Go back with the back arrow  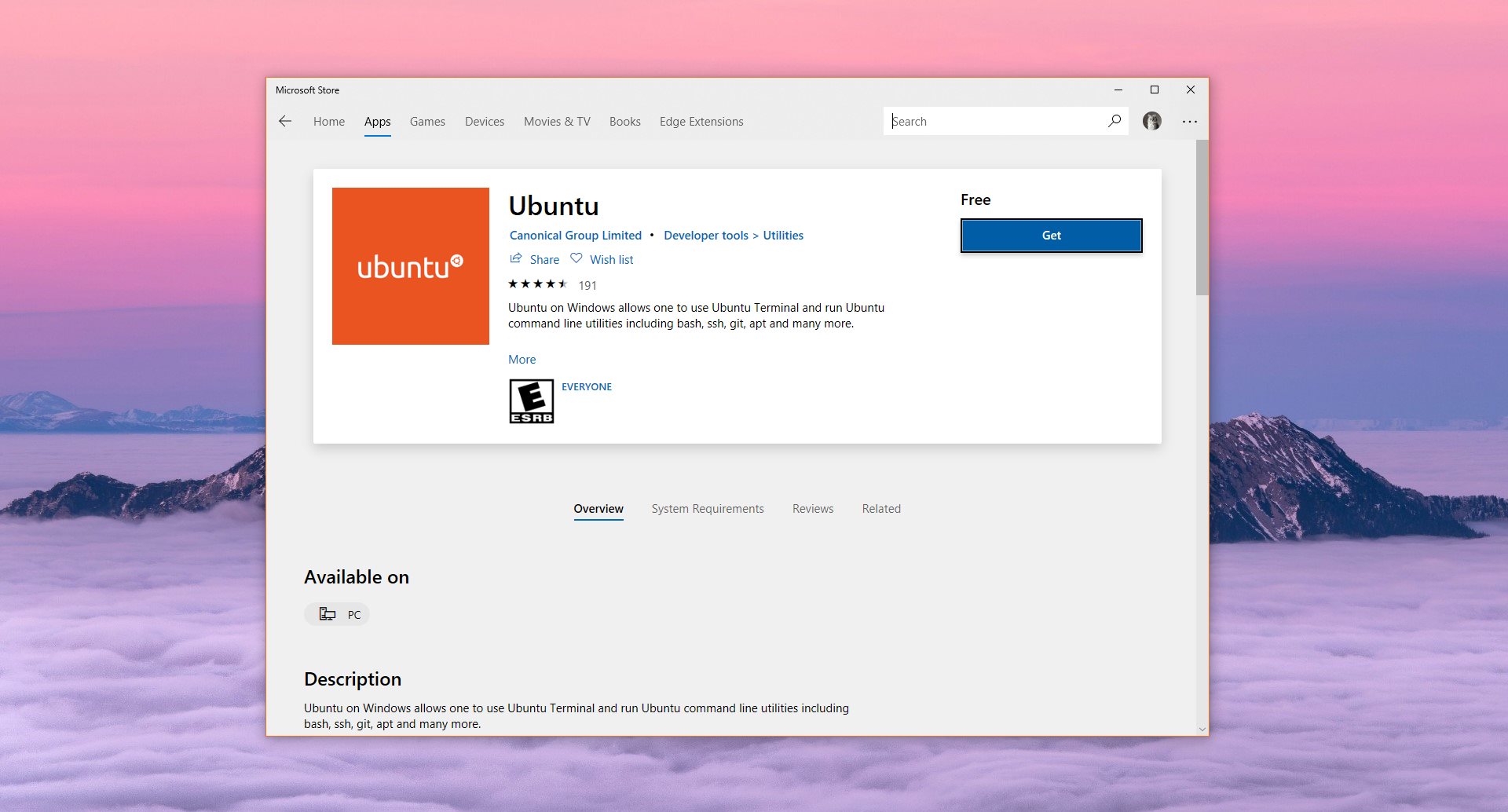tap(285, 121)
